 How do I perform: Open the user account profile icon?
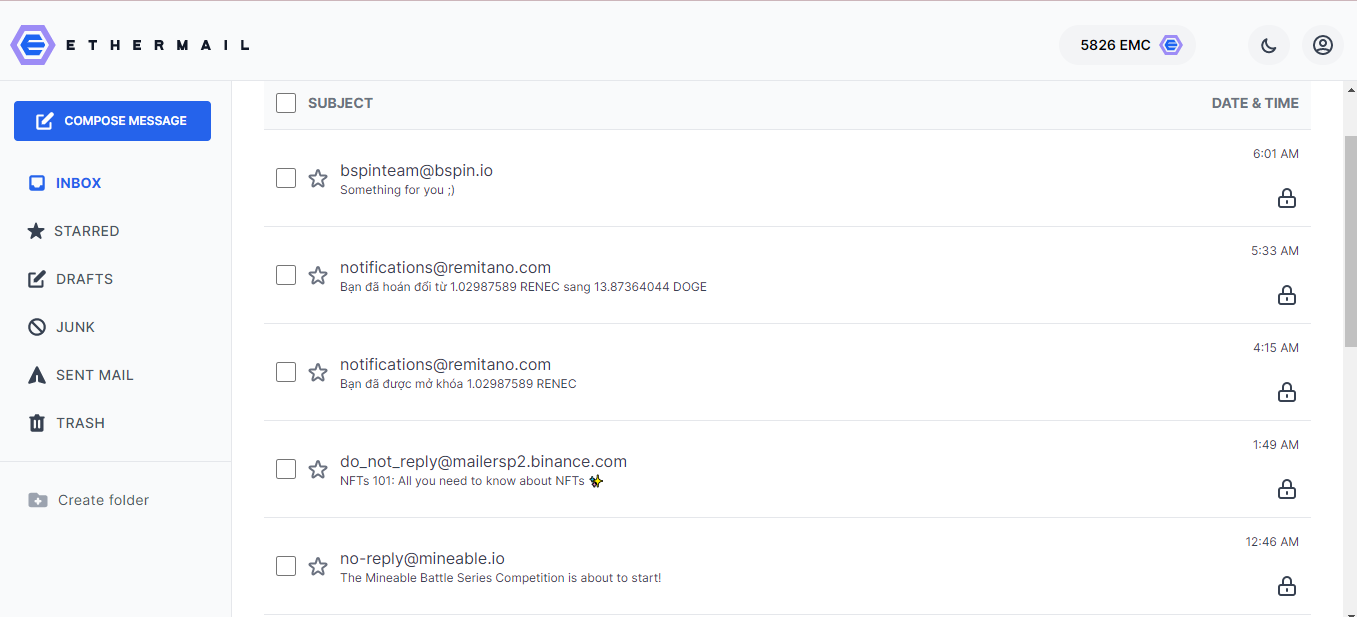pyautogui.click(x=1323, y=45)
